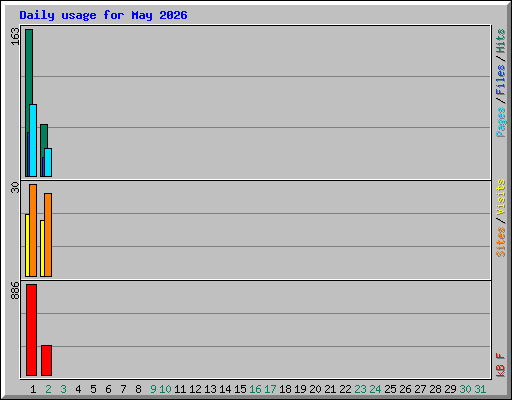Click the green day 16 label on the x-axis
Screen dimensions: 512x400
coord(255,389)
